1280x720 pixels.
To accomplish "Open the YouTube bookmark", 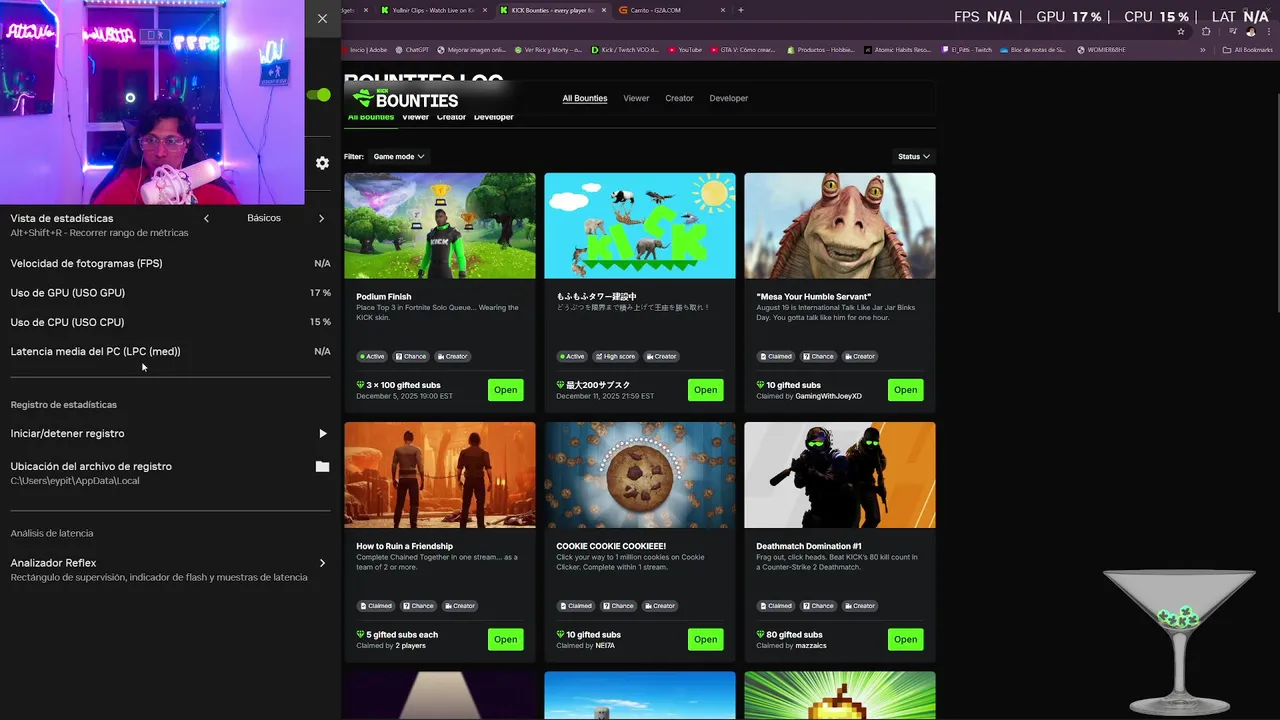I will pyautogui.click(x=685, y=50).
